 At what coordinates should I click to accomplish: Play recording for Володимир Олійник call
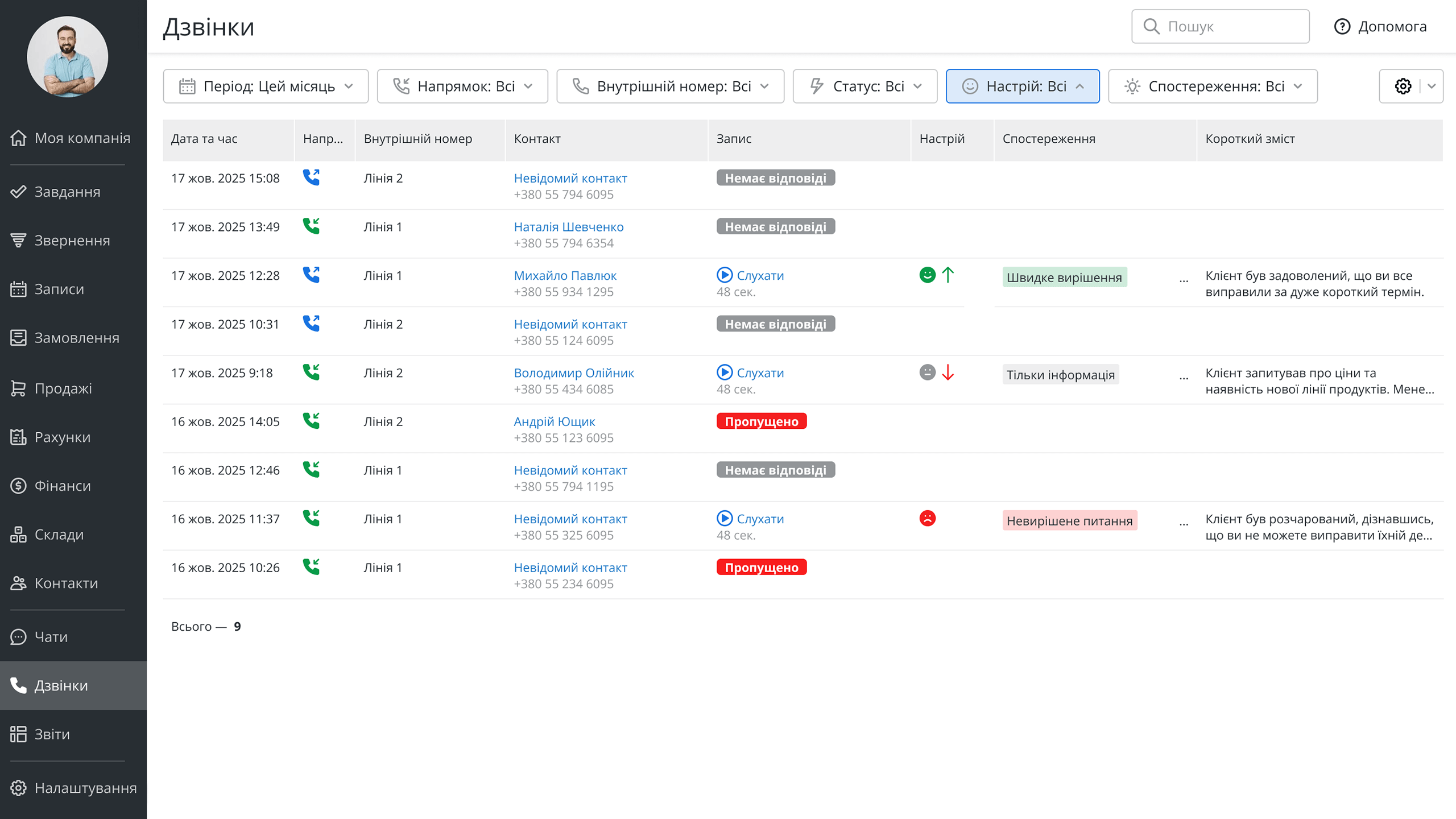point(725,373)
